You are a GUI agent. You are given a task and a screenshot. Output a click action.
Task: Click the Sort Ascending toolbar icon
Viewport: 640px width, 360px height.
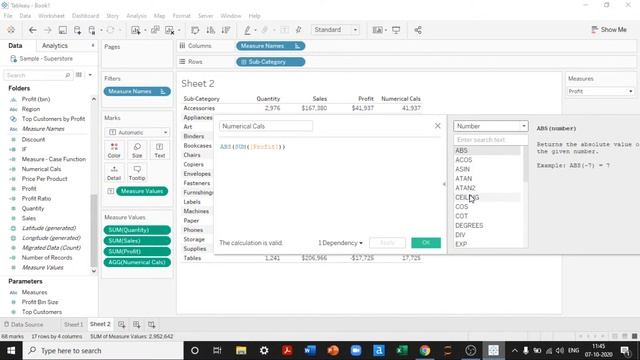pyautogui.click(x=211, y=30)
